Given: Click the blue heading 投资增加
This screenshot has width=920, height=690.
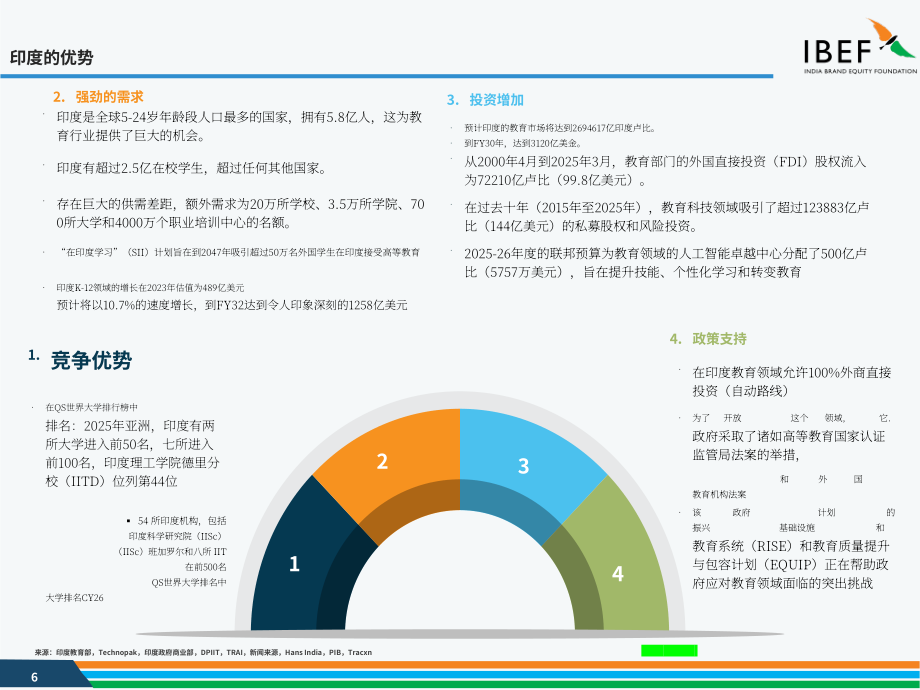Looking at the screenshot, I should (496, 100).
